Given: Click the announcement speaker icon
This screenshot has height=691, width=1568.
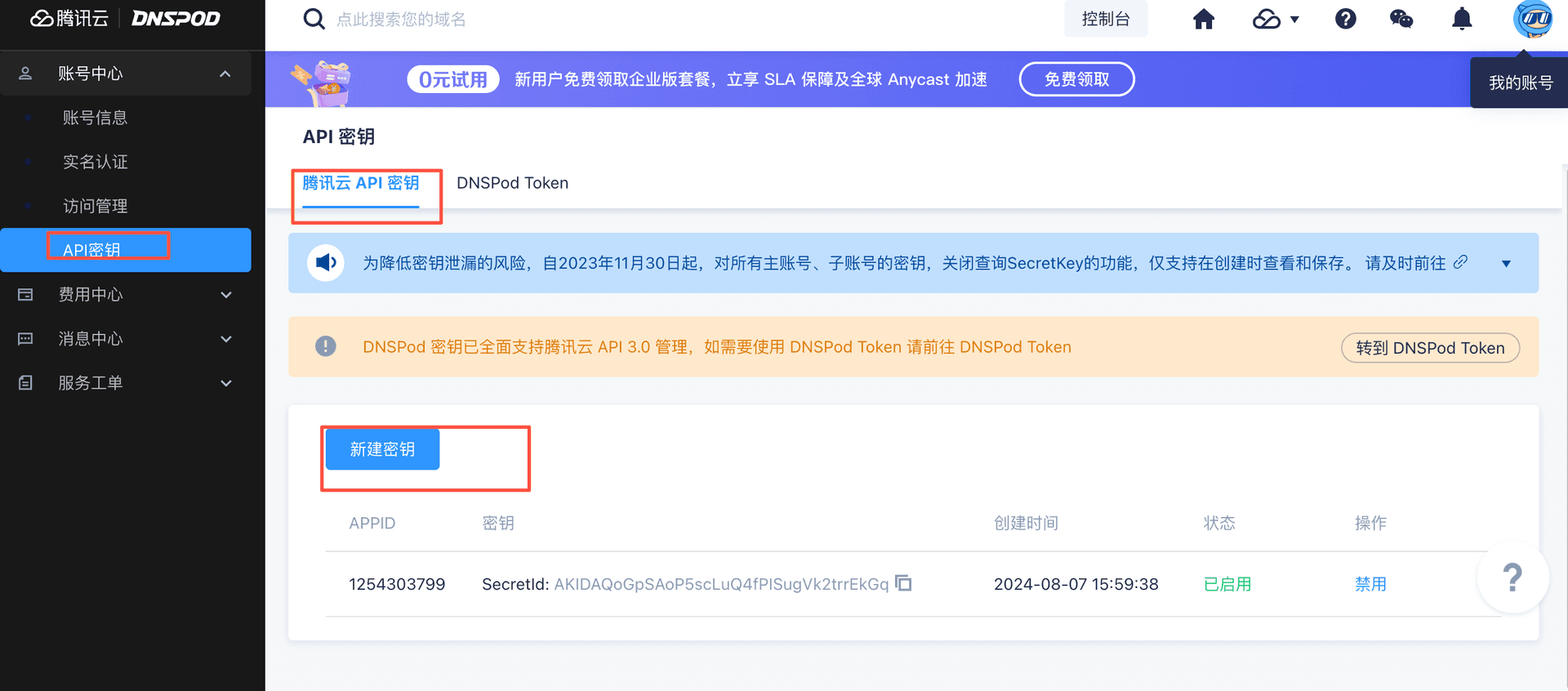Looking at the screenshot, I should pyautogui.click(x=326, y=263).
